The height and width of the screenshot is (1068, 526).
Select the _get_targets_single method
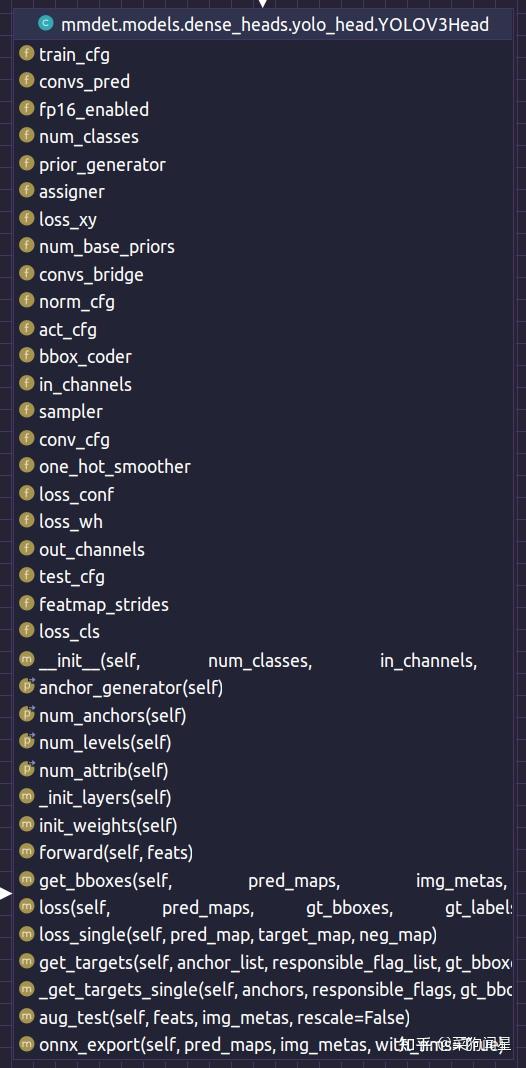pyautogui.click(x=263, y=988)
